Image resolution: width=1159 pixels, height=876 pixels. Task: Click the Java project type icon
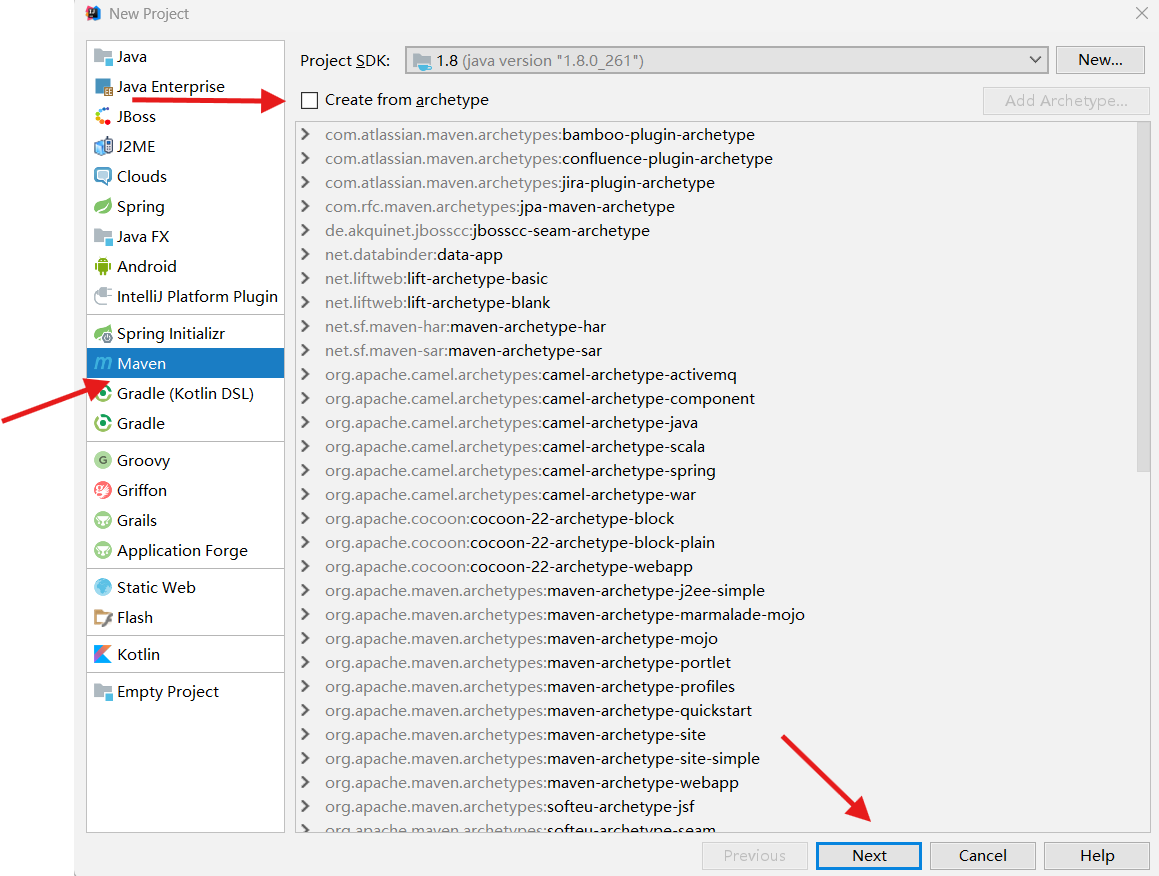103,57
